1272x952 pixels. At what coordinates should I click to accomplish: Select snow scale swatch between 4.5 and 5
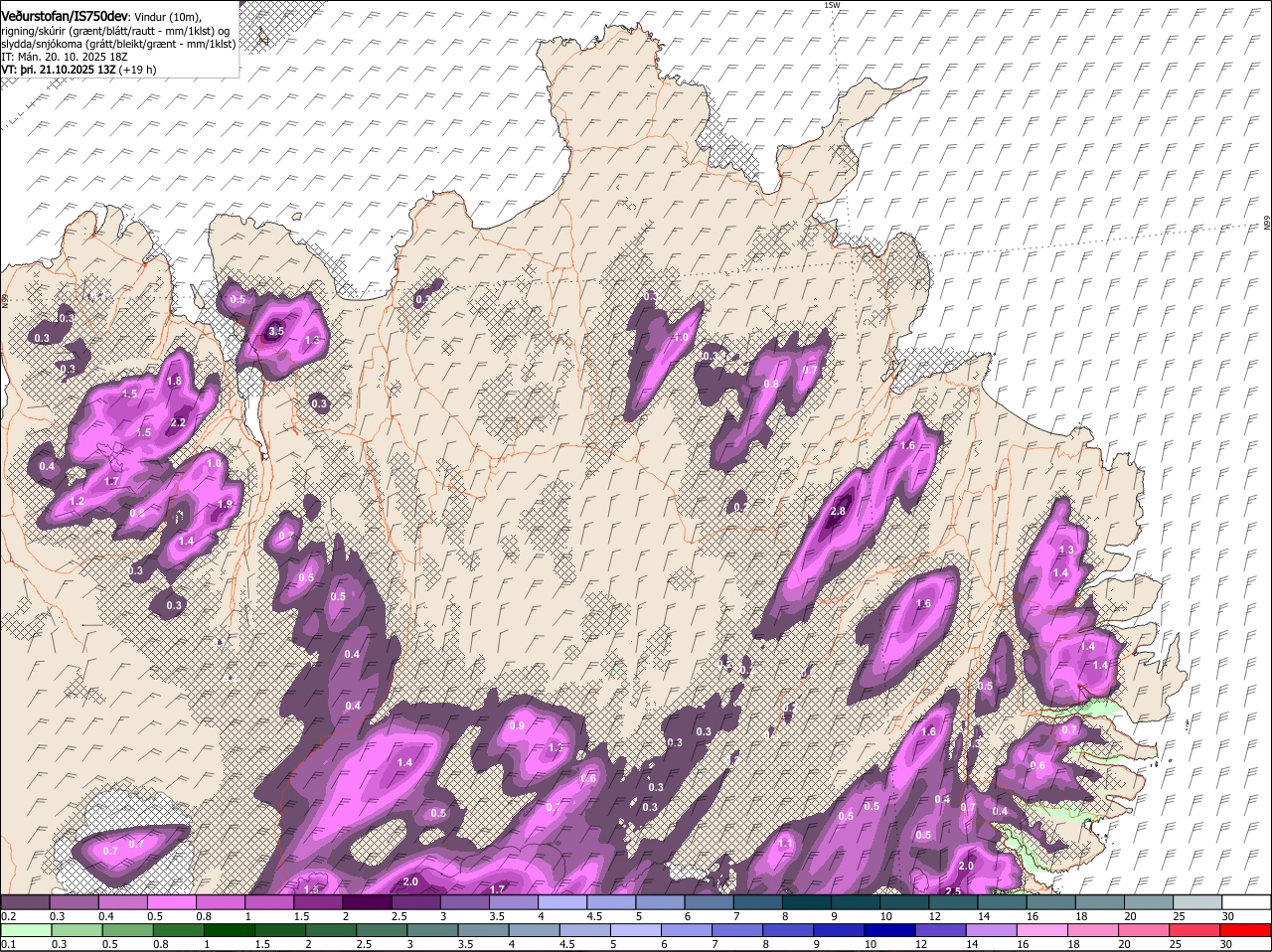tap(611, 902)
